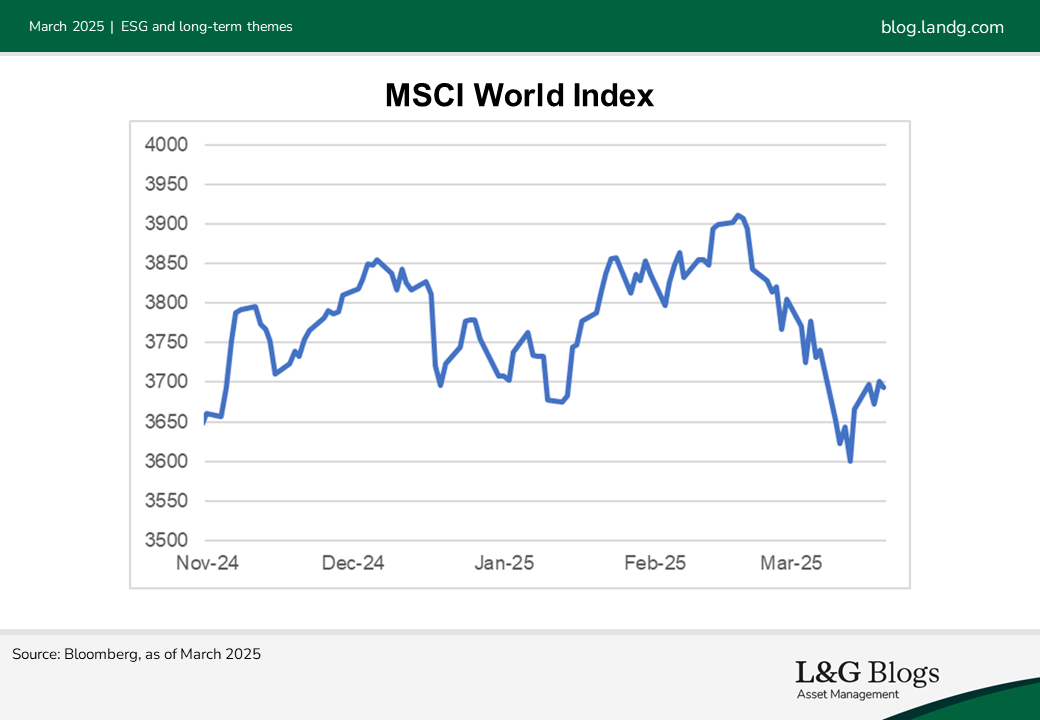
Task: Select the 3700 y-axis label
Action: tap(166, 382)
